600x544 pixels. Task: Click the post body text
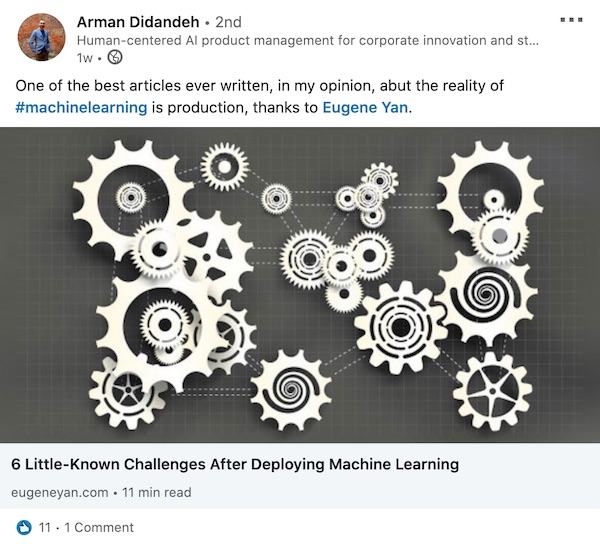click(259, 96)
